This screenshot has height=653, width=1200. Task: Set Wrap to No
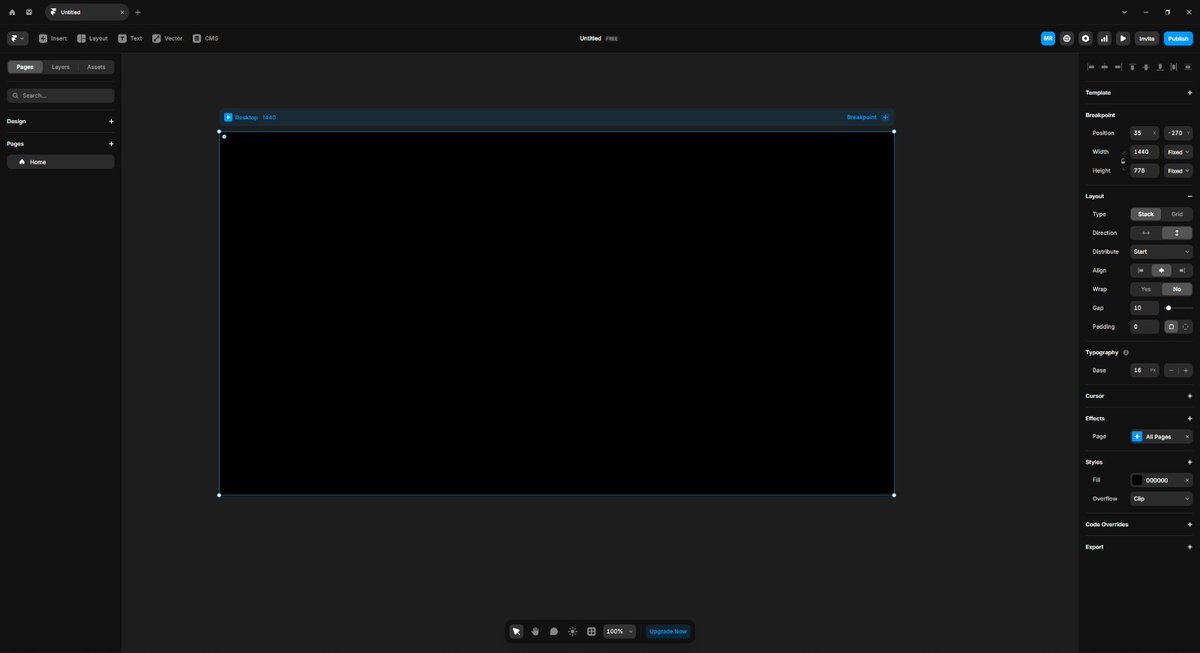(1177, 289)
